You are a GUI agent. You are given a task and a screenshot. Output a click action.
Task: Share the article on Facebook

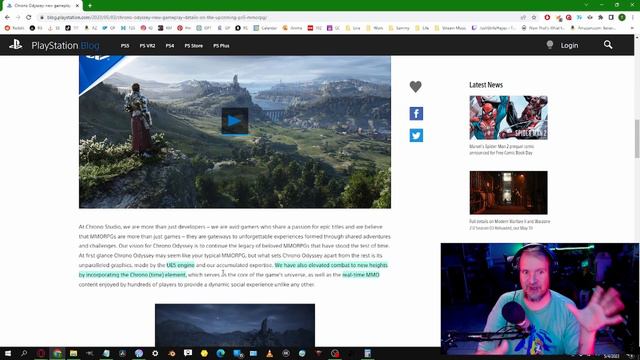(x=416, y=113)
